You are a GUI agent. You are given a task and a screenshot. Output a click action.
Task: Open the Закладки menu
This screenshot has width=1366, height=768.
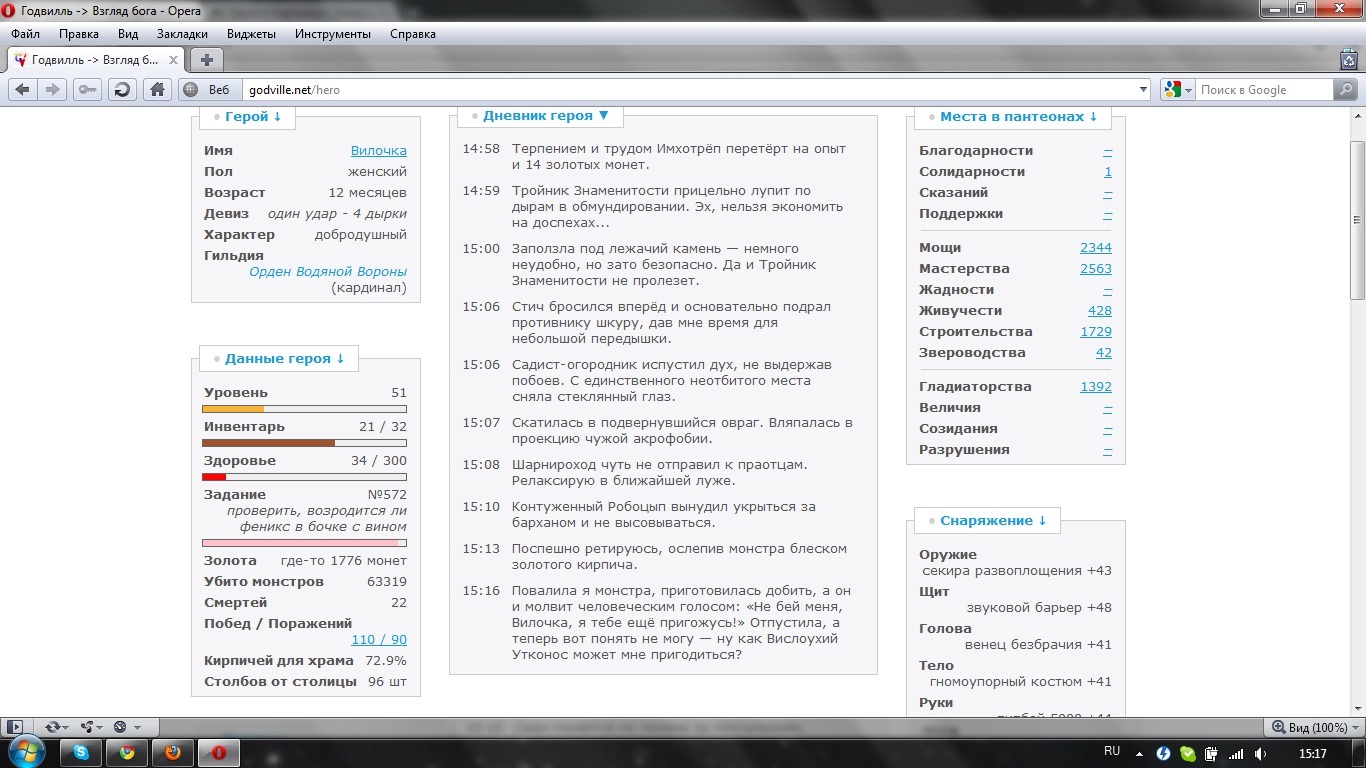(x=182, y=34)
